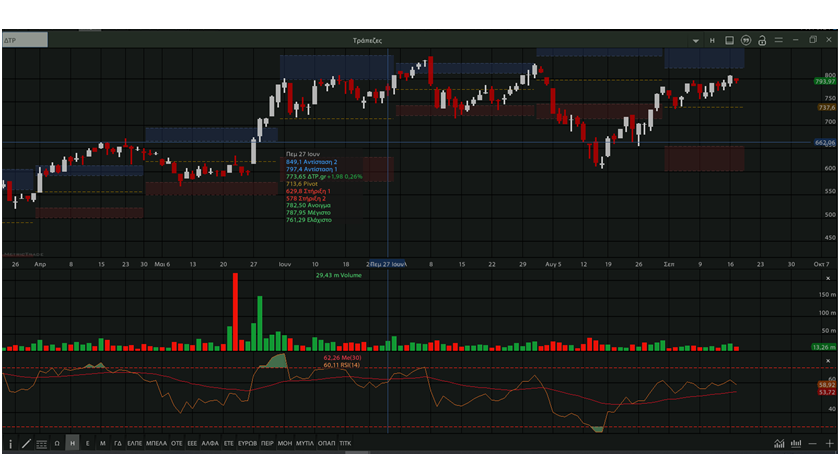Click the 629,8 Στήριξη 1 tooltip line
Image resolution: width=840 pixels, height=474 pixels.
point(308,191)
